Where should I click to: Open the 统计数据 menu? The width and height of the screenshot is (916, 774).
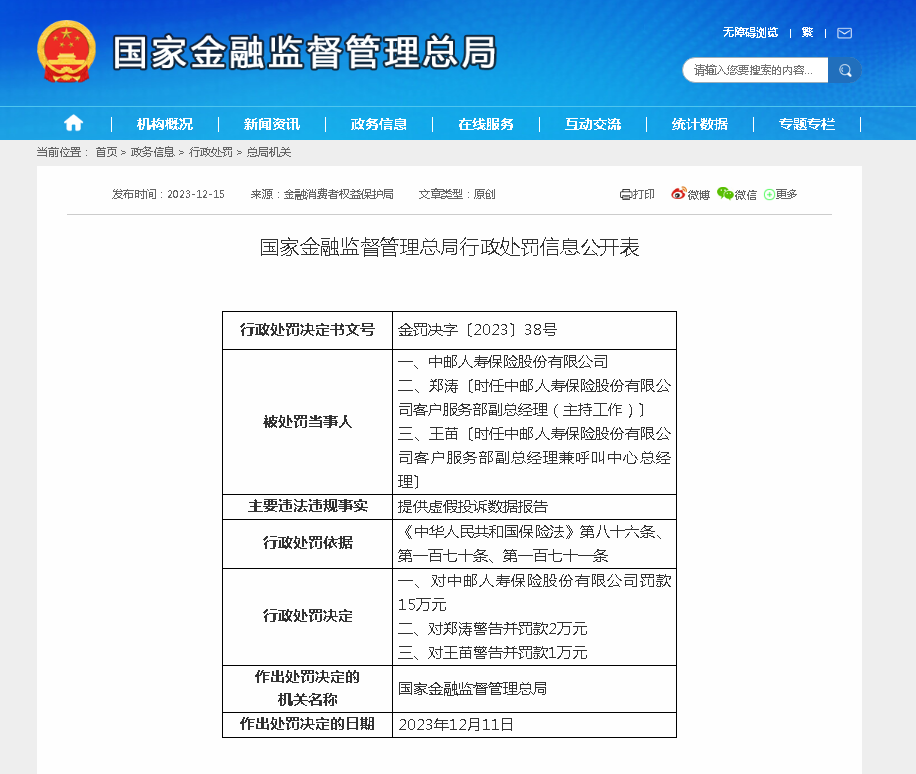(x=700, y=124)
